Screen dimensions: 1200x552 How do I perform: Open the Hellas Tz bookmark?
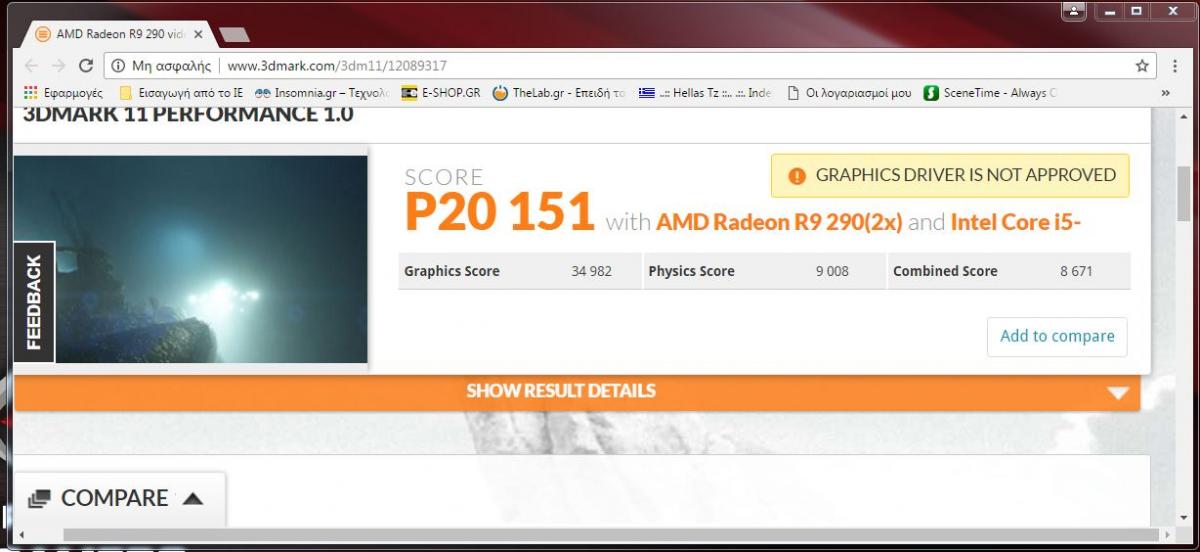tap(705, 93)
